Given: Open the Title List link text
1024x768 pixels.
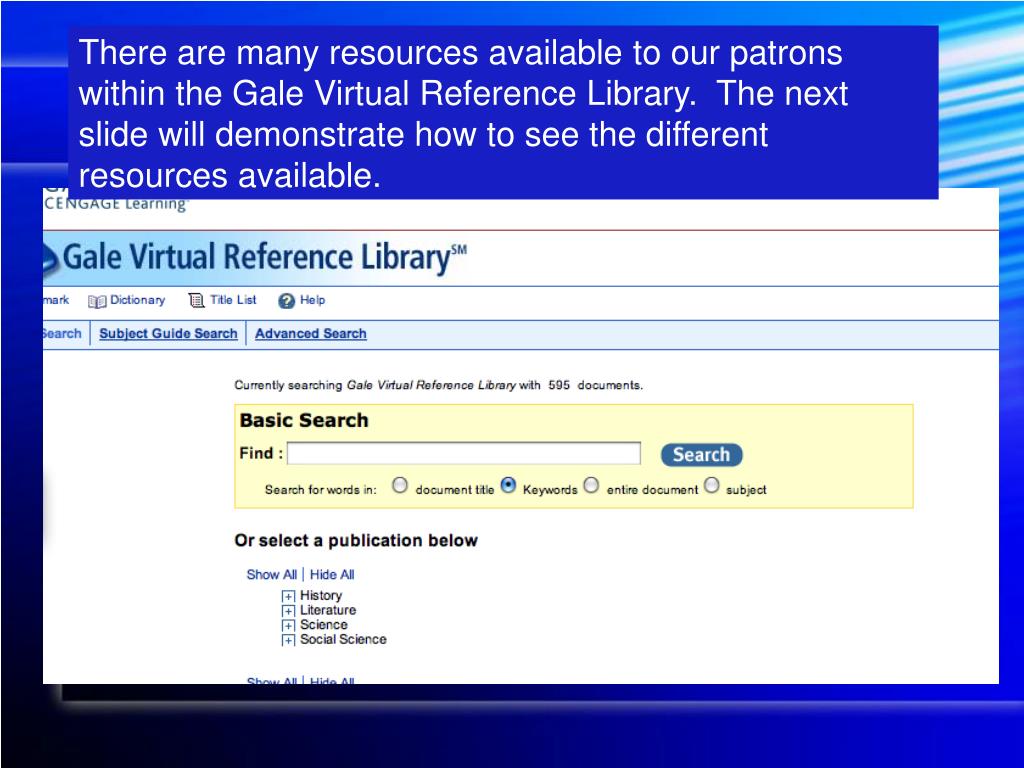Looking at the screenshot, I should coord(233,300).
